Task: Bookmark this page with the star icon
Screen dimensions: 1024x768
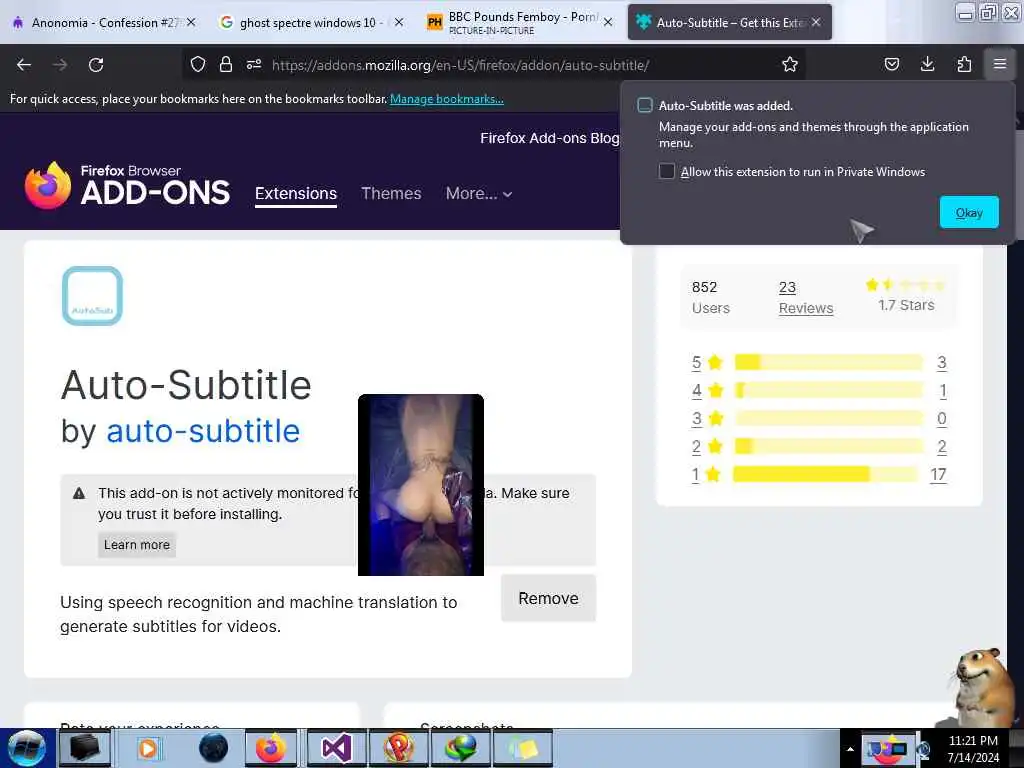Action: coord(790,64)
